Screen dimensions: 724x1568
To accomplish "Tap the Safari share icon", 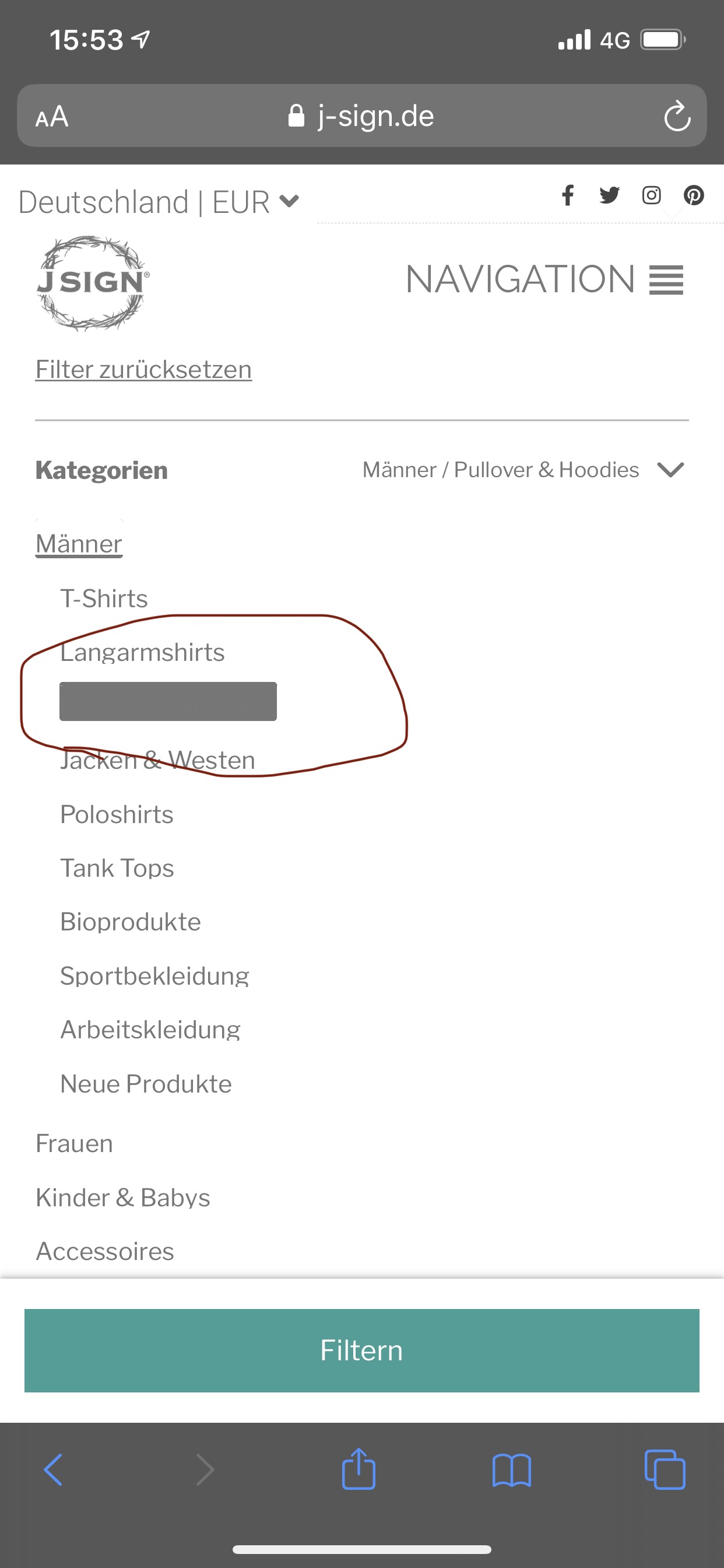I will pyautogui.click(x=359, y=1469).
